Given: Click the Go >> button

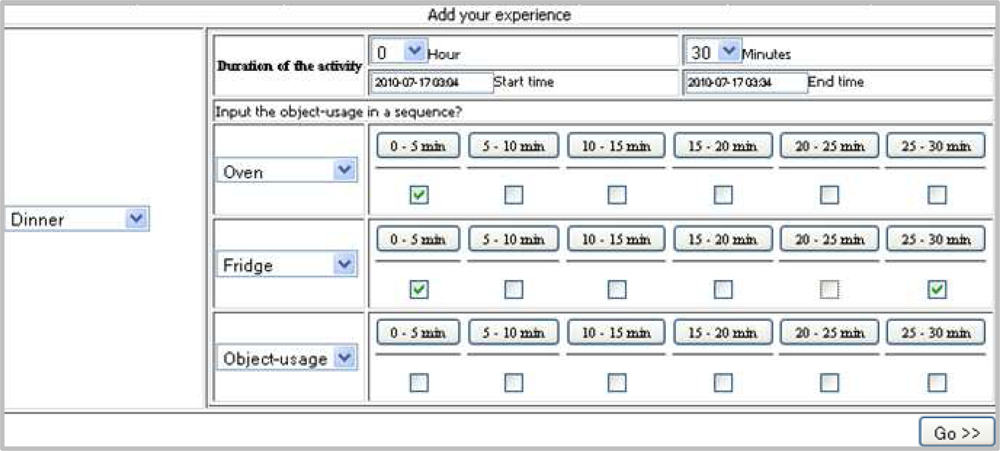Looking at the screenshot, I should tap(957, 432).
